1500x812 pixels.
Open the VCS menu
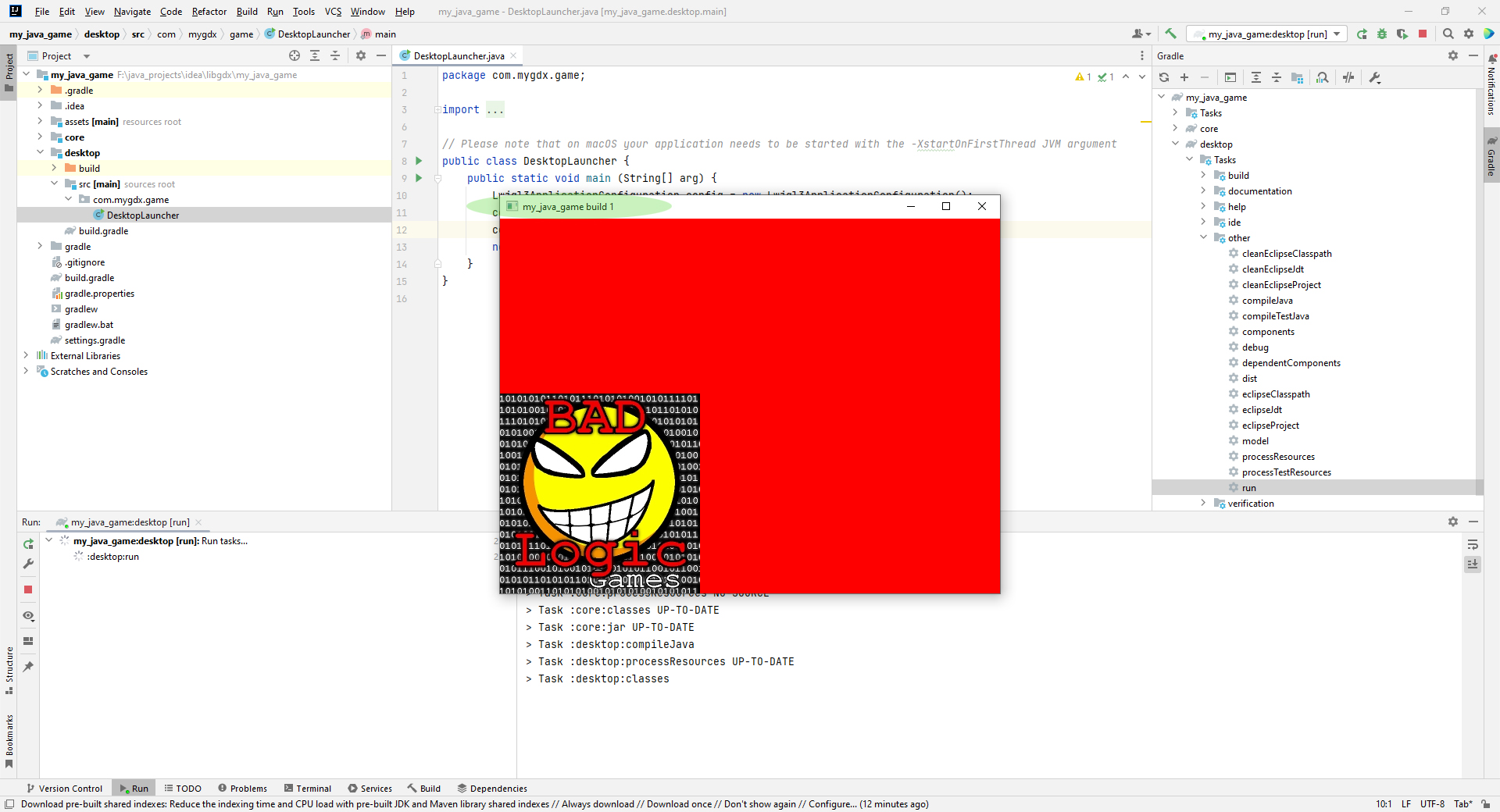click(x=333, y=11)
